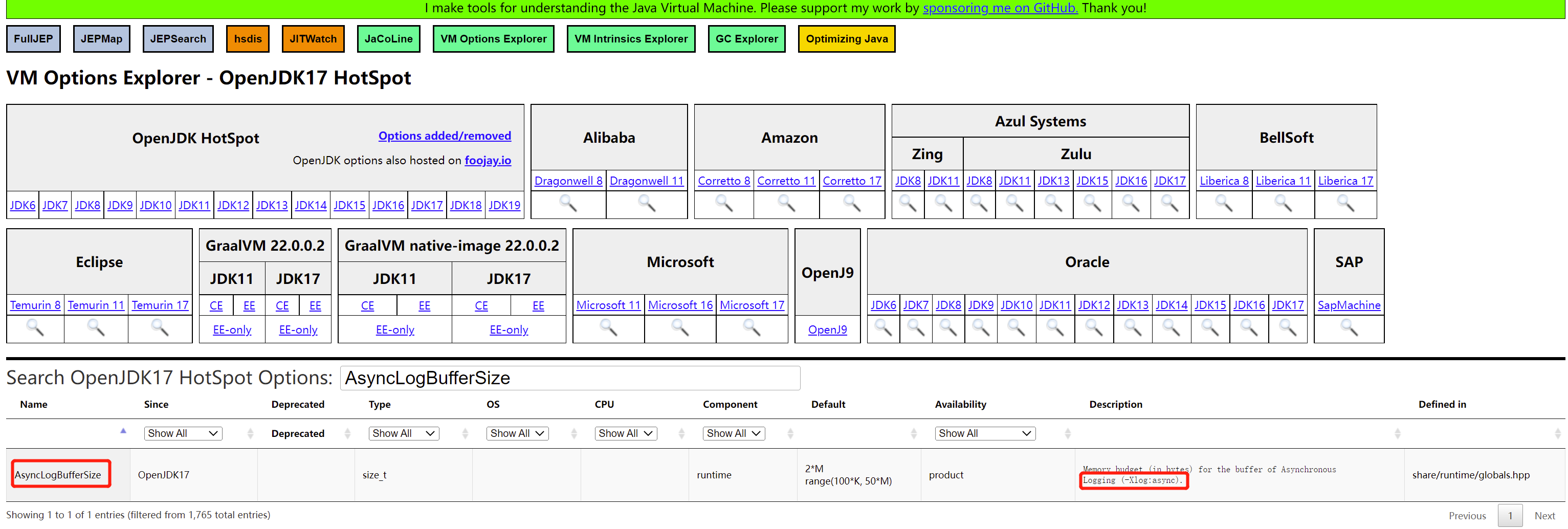The height and width of the screenshot is (529, 1568).
Task: Open the Component filter dropdown
Action: [734, 433]
